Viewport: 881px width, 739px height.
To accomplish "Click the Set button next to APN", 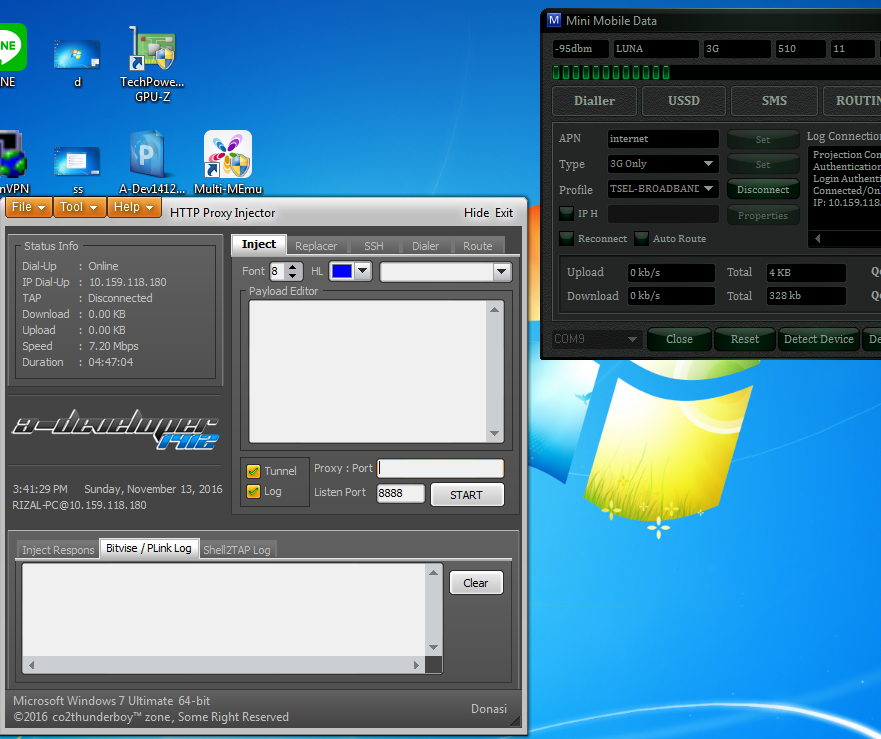I will point(763,139).
